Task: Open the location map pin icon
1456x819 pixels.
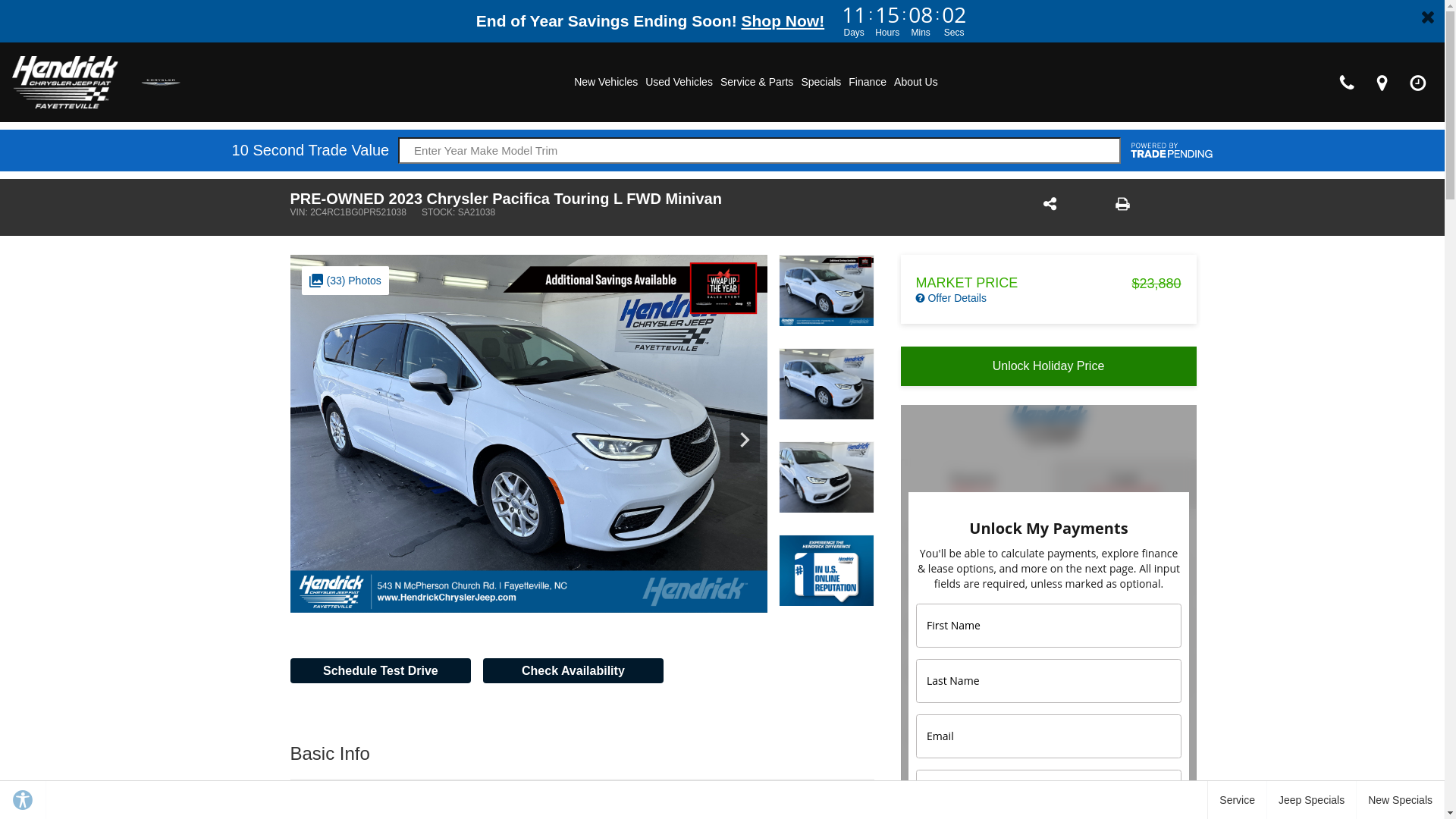Action: point(1382,83)
